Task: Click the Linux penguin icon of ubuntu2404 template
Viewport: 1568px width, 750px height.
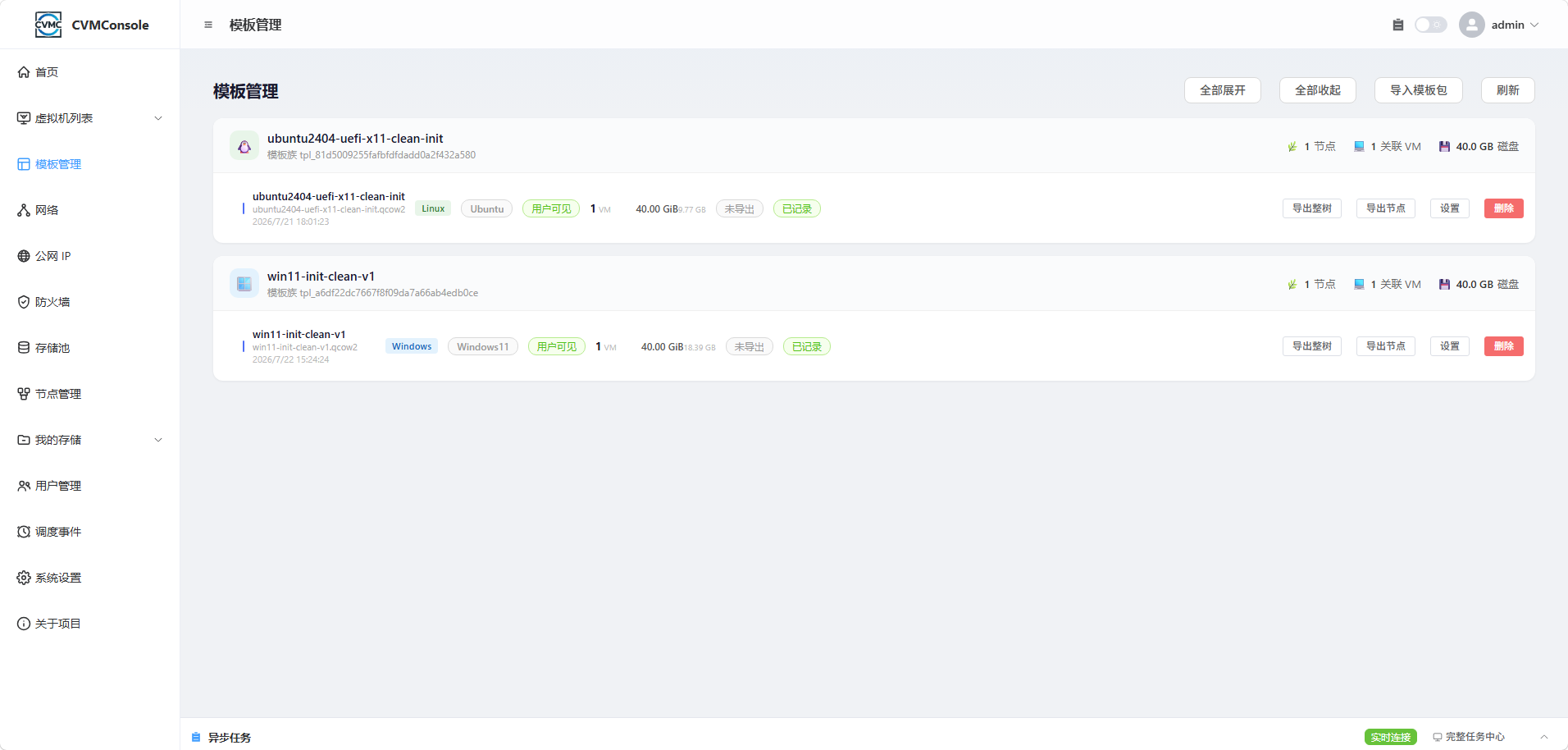Action: click(x=244, y=146)
